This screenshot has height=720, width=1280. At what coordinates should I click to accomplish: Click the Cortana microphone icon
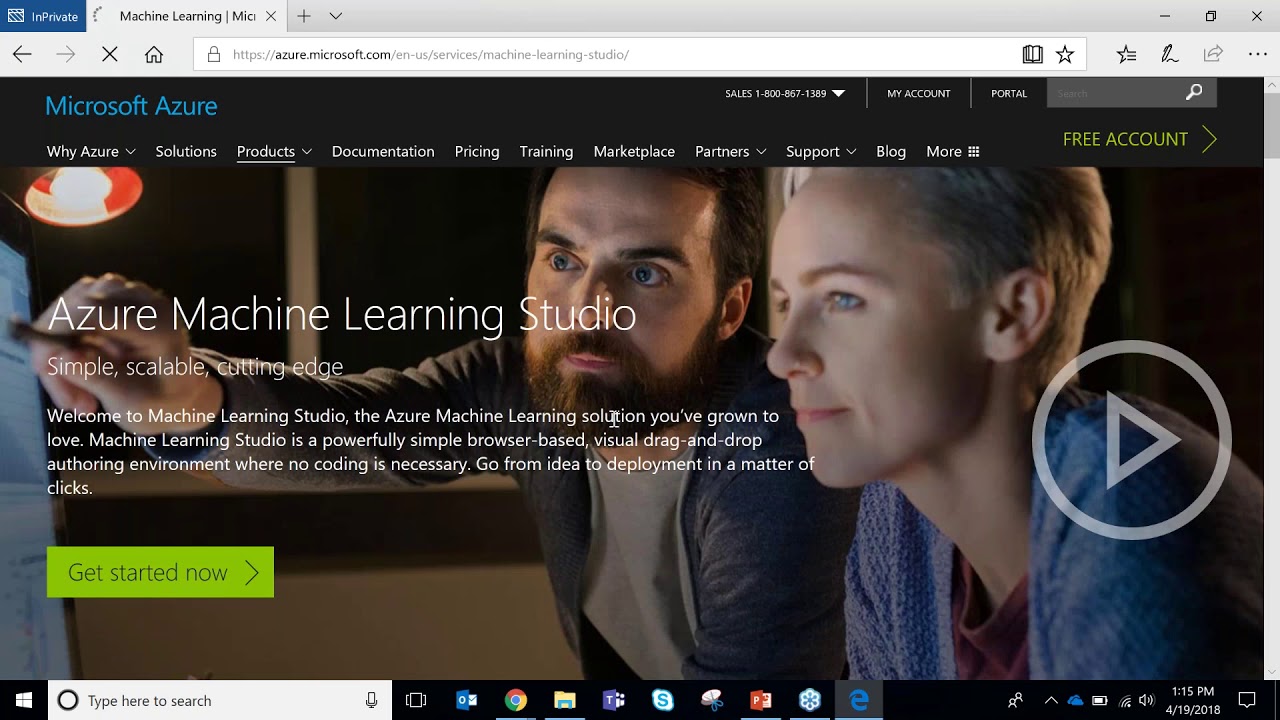[x=371, y=700]
